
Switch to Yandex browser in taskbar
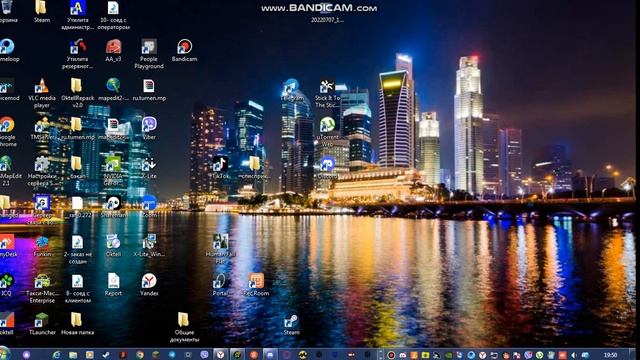pyautogui.click(x=220, y=355)
